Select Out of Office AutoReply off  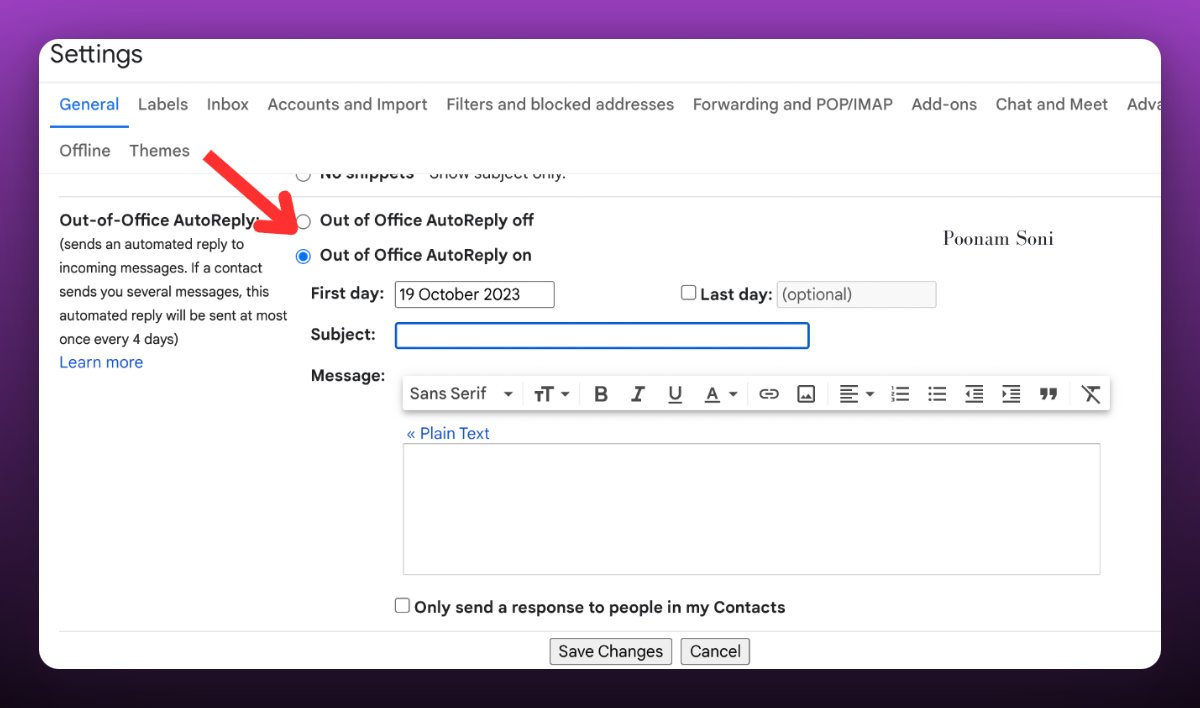tap(303, 221)
